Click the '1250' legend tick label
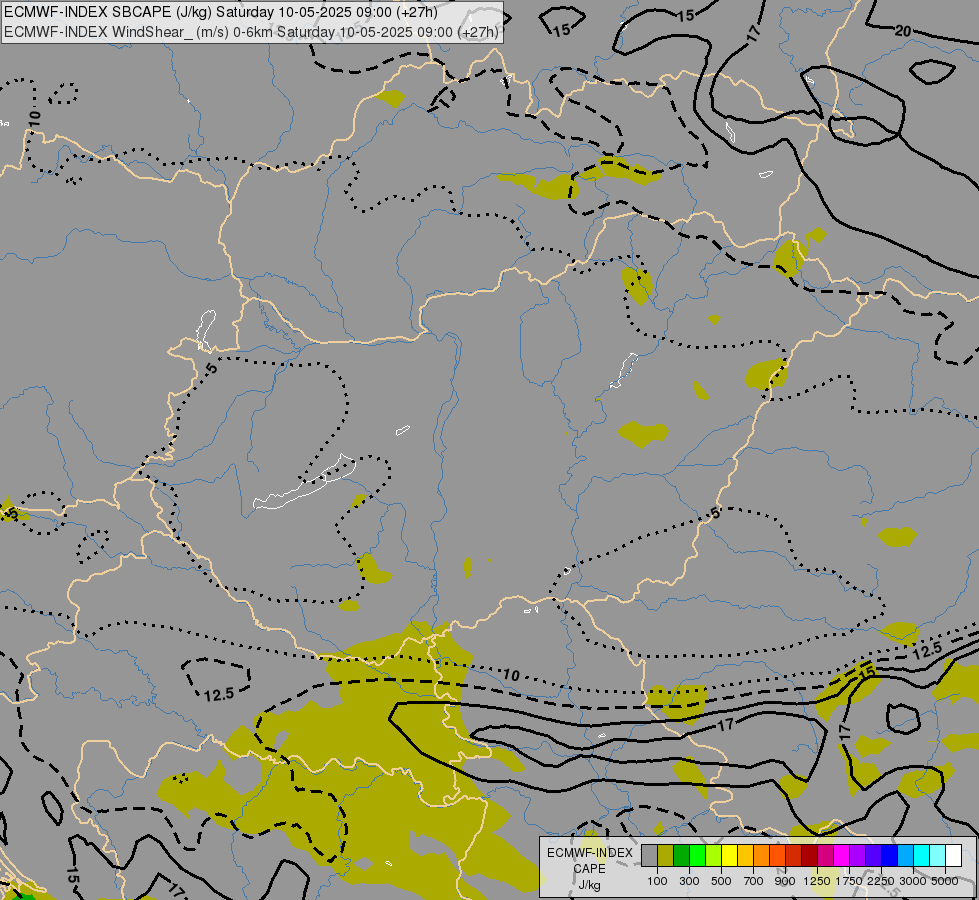This screenshot has height=900, width=979. [x=817, y=881]
